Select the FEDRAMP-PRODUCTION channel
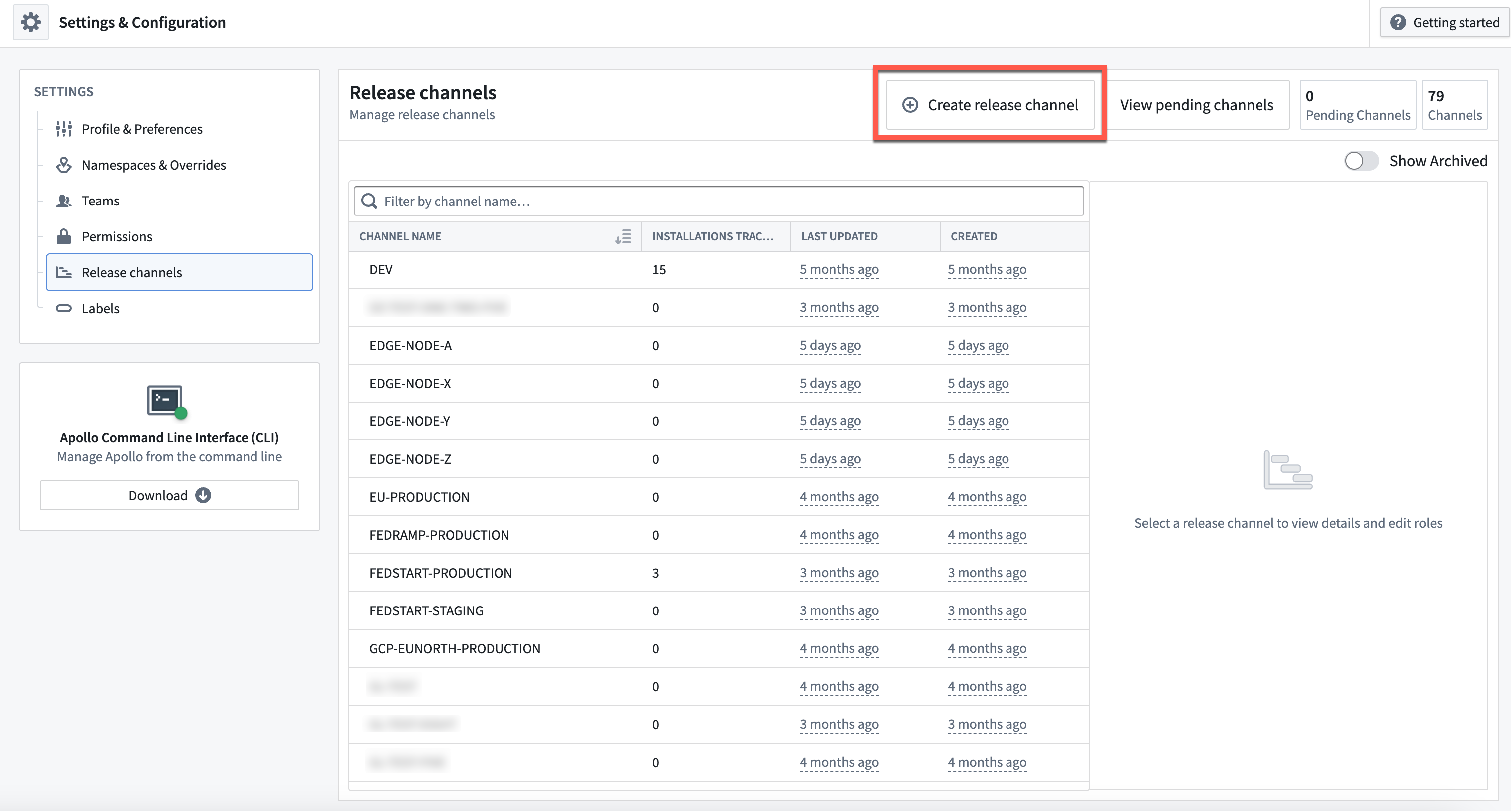Viewport: 1511px width, 812px height. point(719,535)
